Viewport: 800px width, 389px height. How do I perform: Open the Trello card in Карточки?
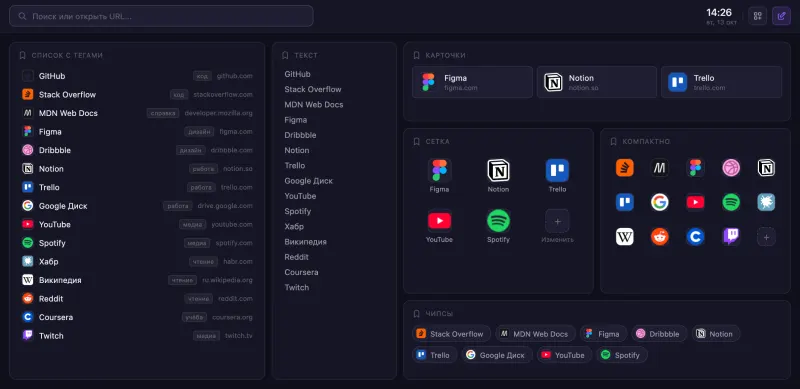[x=721, y=82]
